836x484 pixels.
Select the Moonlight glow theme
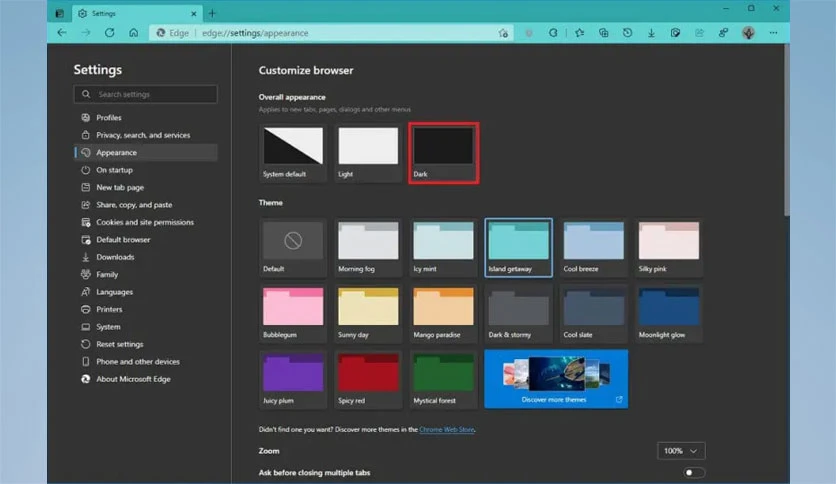[669, 313]
